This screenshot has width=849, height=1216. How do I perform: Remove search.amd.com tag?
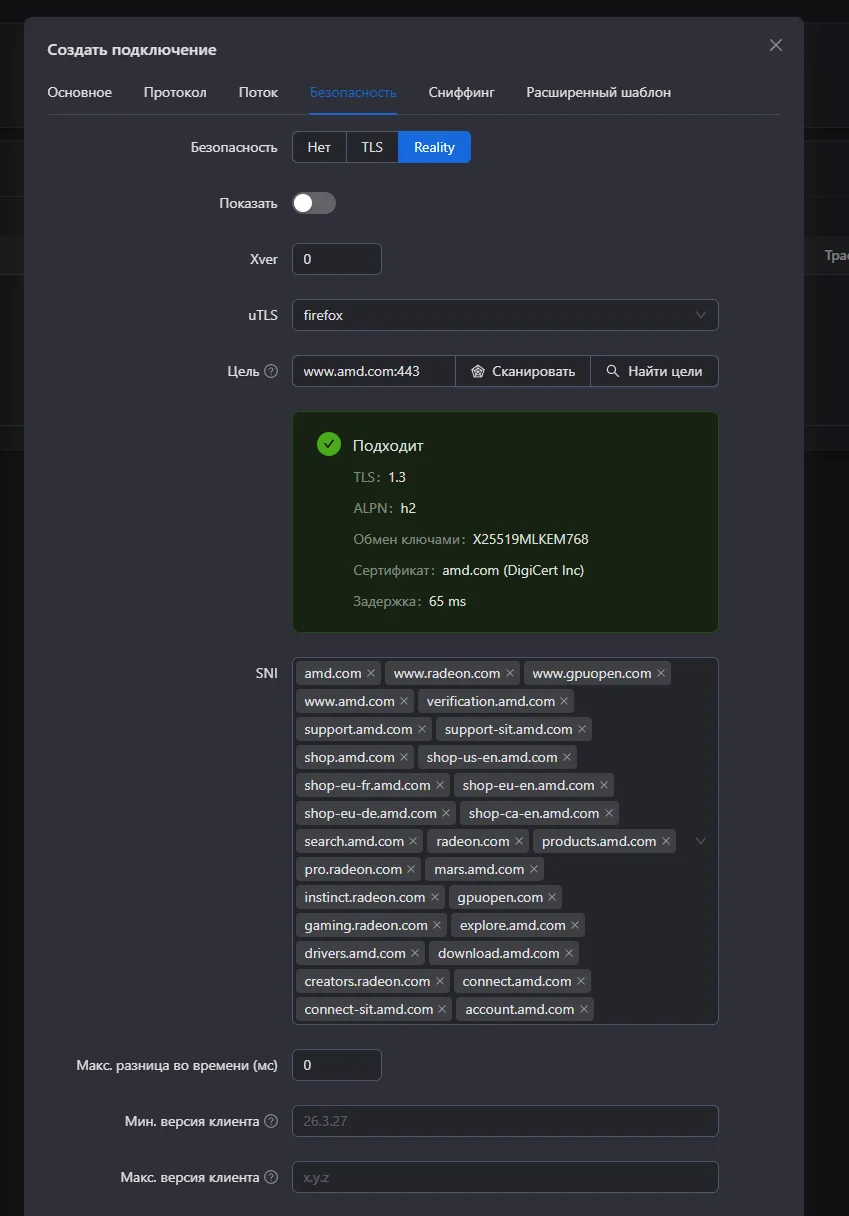[x=413, y=842]
